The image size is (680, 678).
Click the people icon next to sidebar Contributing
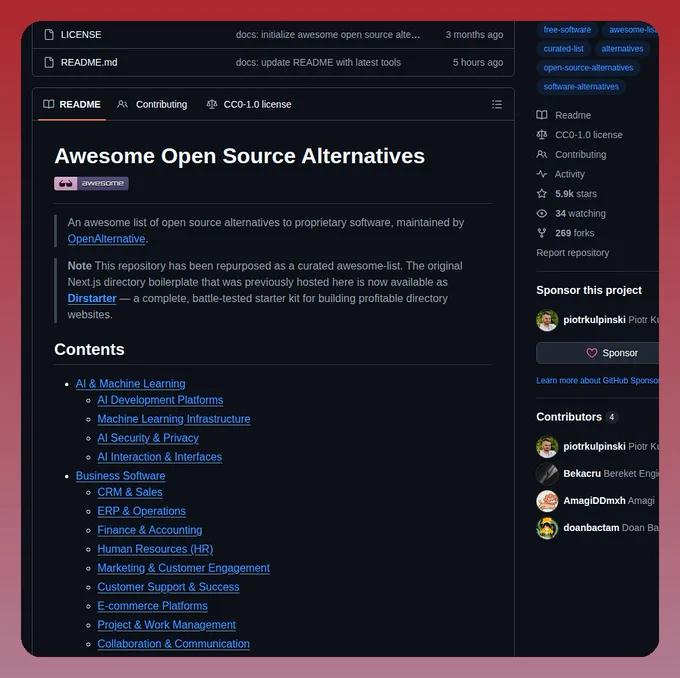(541, 154)
